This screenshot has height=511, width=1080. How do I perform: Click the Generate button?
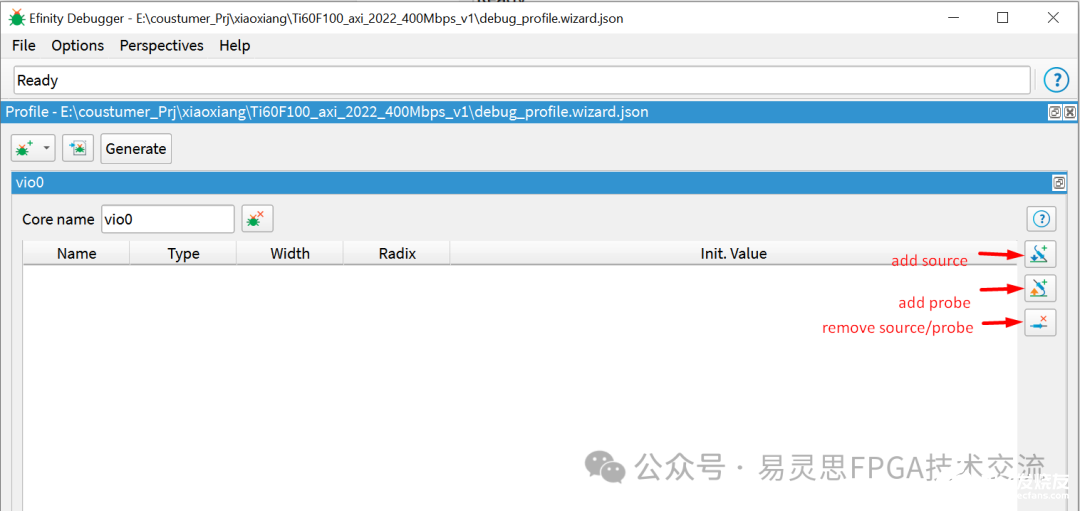point(136,148)
